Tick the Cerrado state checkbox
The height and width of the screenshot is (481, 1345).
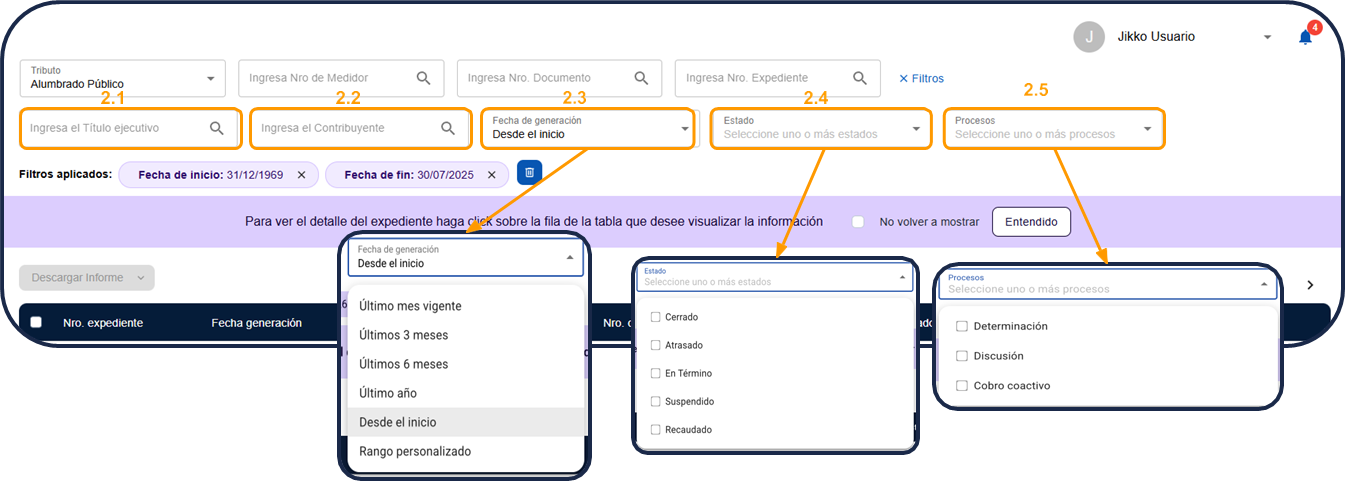click(656, 317)
